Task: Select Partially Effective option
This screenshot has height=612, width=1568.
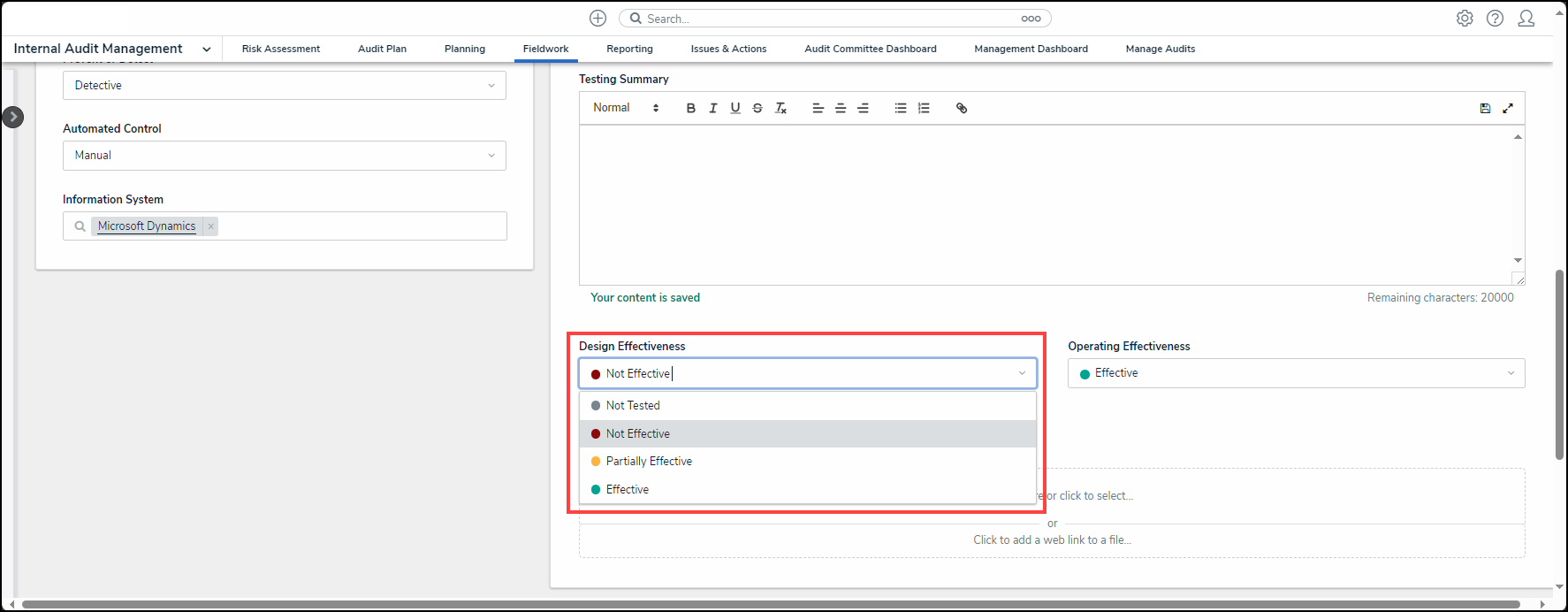Action: click(649, 462)
